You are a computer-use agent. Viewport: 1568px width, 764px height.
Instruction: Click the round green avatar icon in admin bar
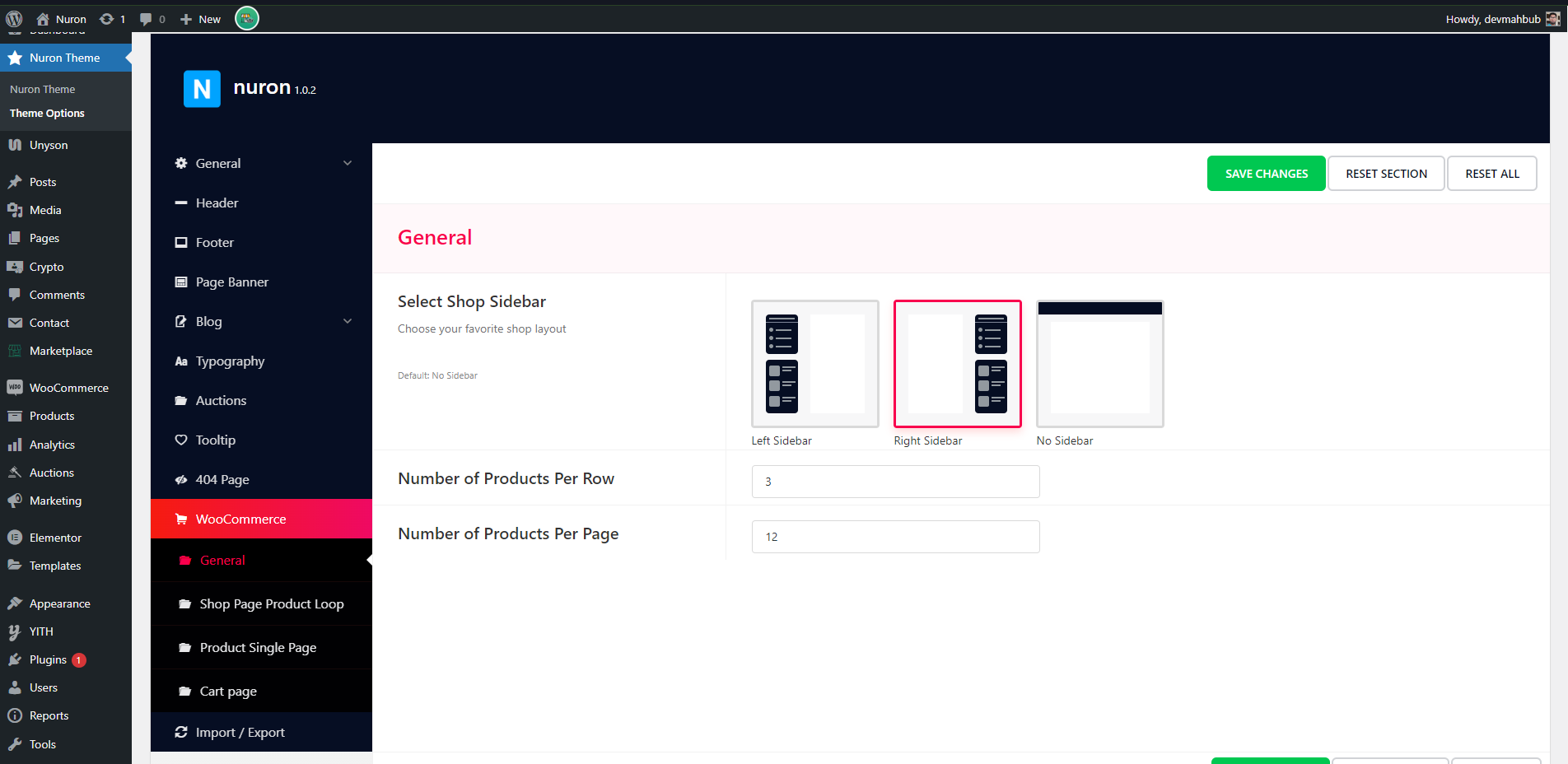click(247, 18)
